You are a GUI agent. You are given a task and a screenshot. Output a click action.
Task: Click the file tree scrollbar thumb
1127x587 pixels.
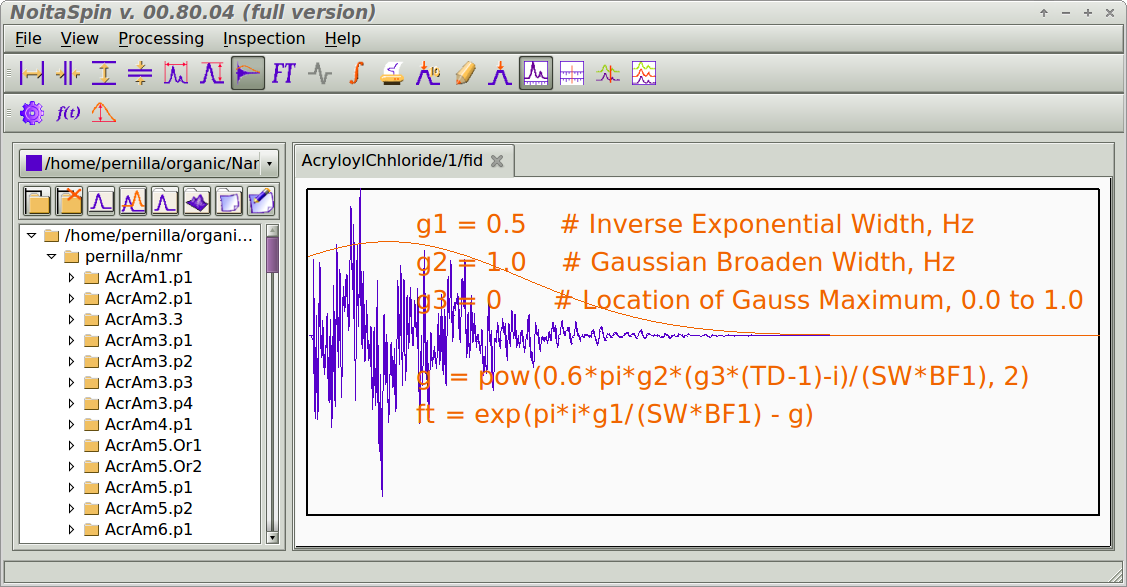click(x=272, y=255)
